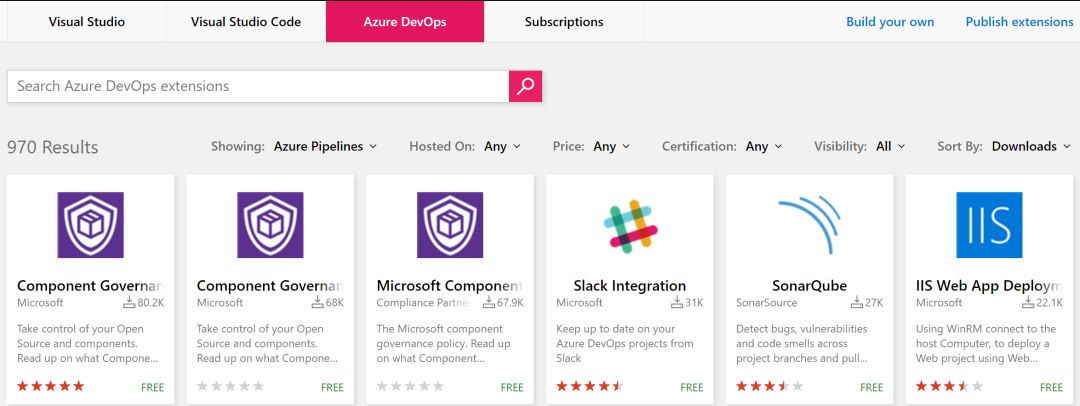
Task: Click download icon beside 68K
Action: (318, 302)
